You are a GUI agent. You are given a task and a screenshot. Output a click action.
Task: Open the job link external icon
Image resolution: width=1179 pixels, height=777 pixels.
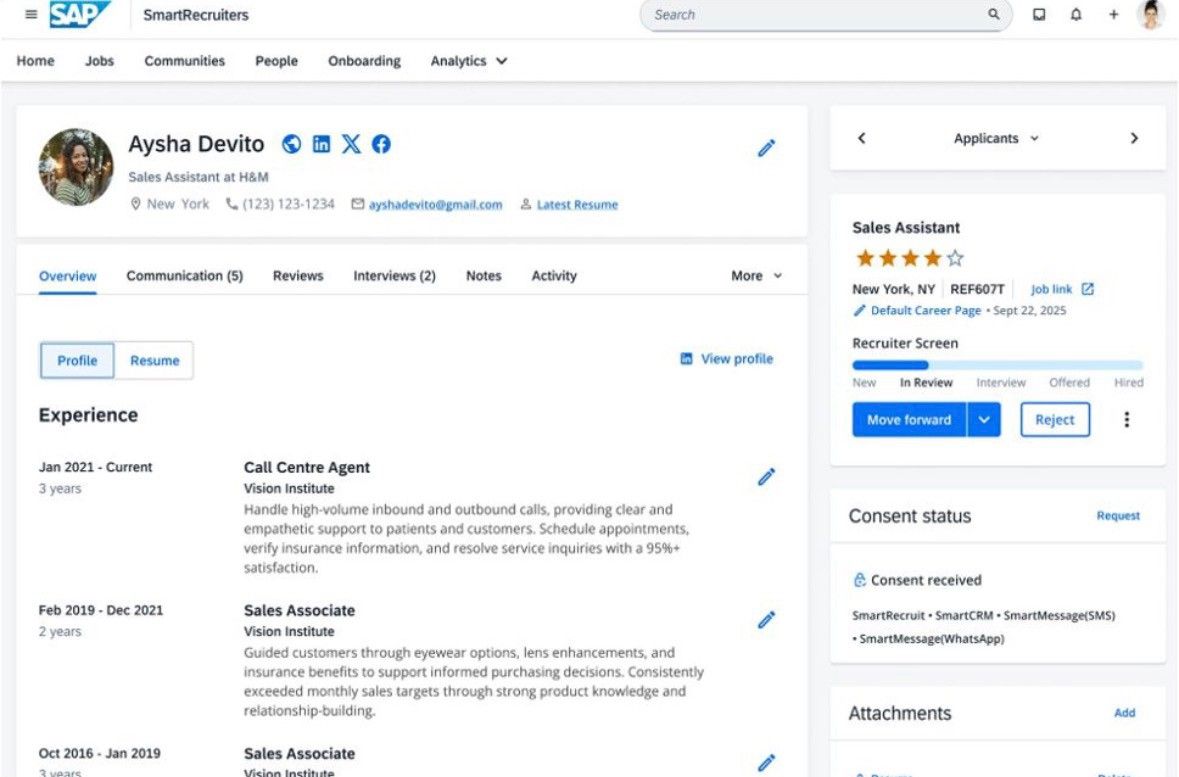click(x=1087, y=289)
